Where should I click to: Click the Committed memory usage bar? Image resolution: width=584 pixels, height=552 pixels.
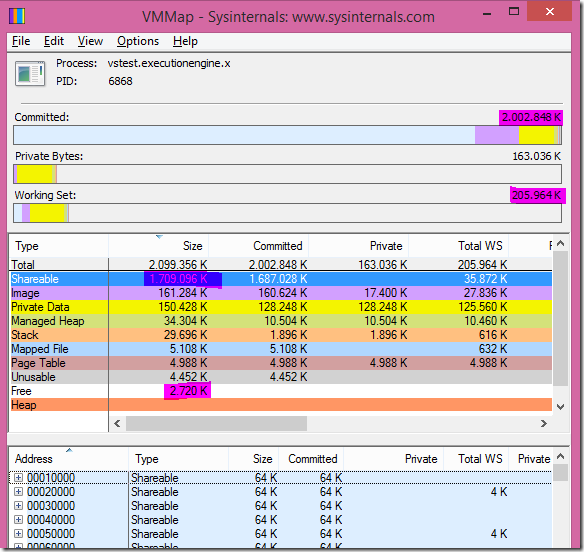coord(288,135)
